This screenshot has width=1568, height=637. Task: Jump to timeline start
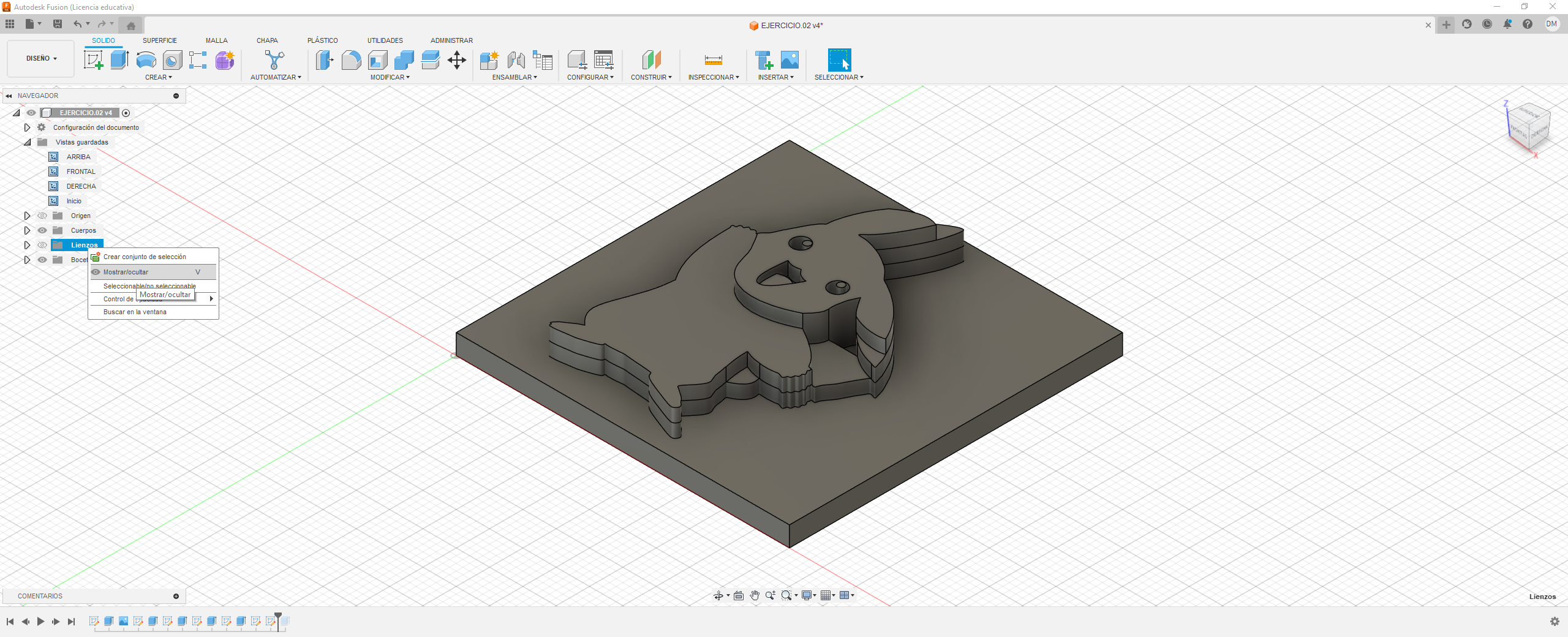pos(10,621)
